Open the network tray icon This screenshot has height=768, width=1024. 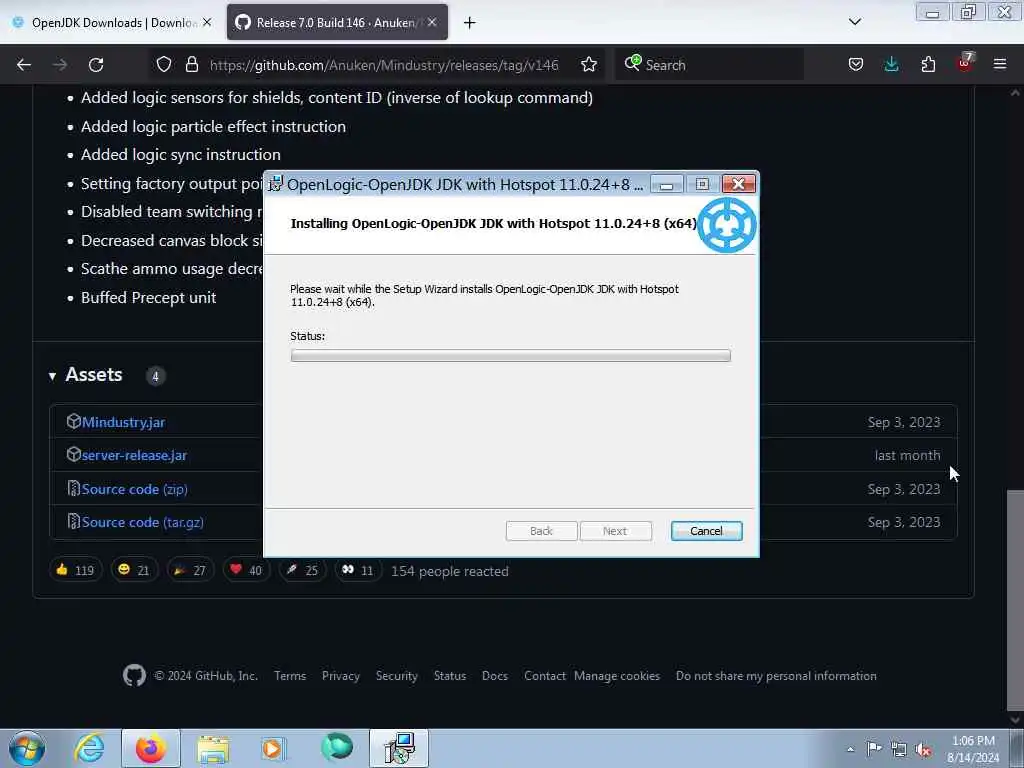[x=899, y=749]
